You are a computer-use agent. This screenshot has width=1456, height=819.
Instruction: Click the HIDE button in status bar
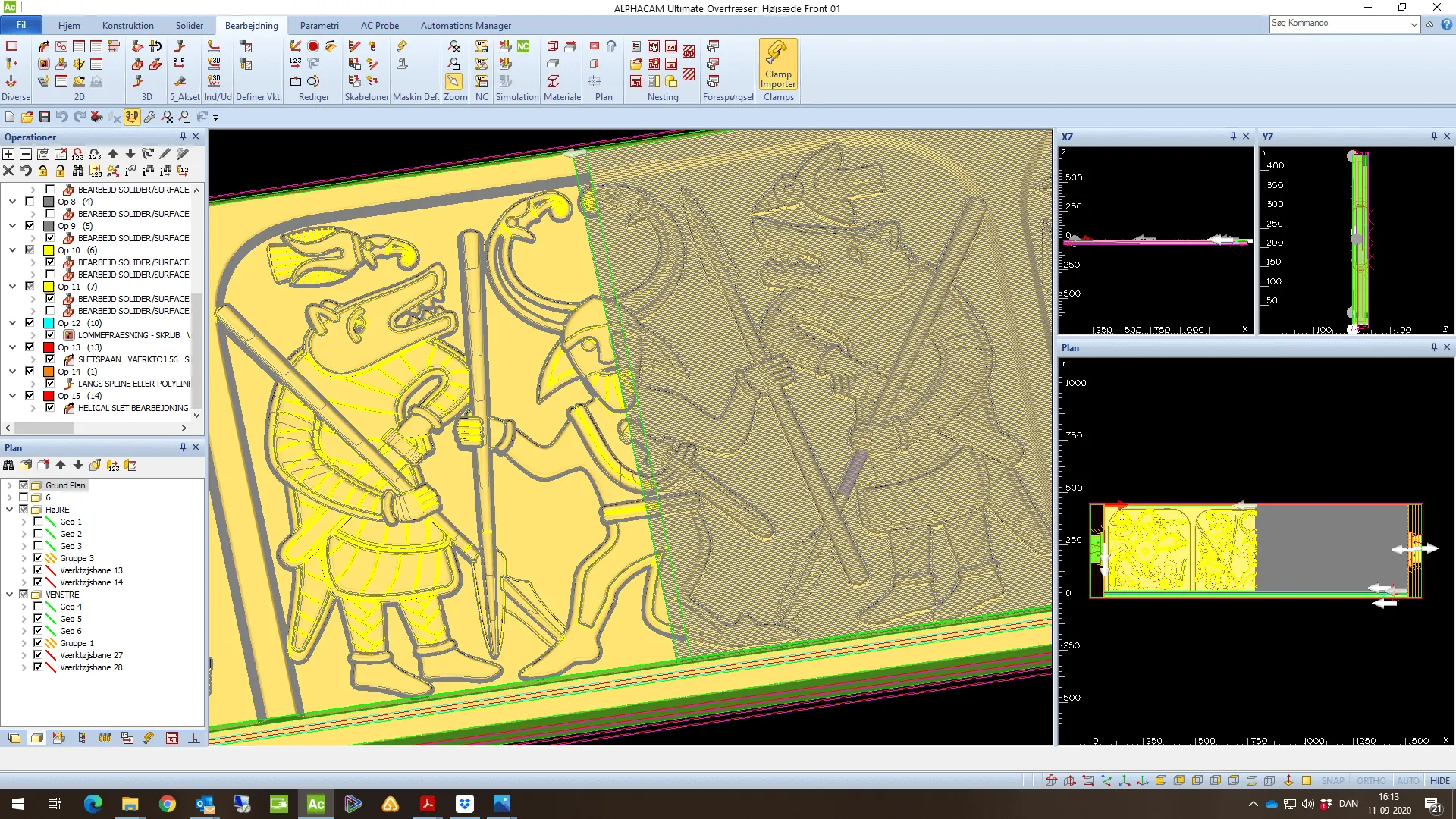coord(1439,780)
